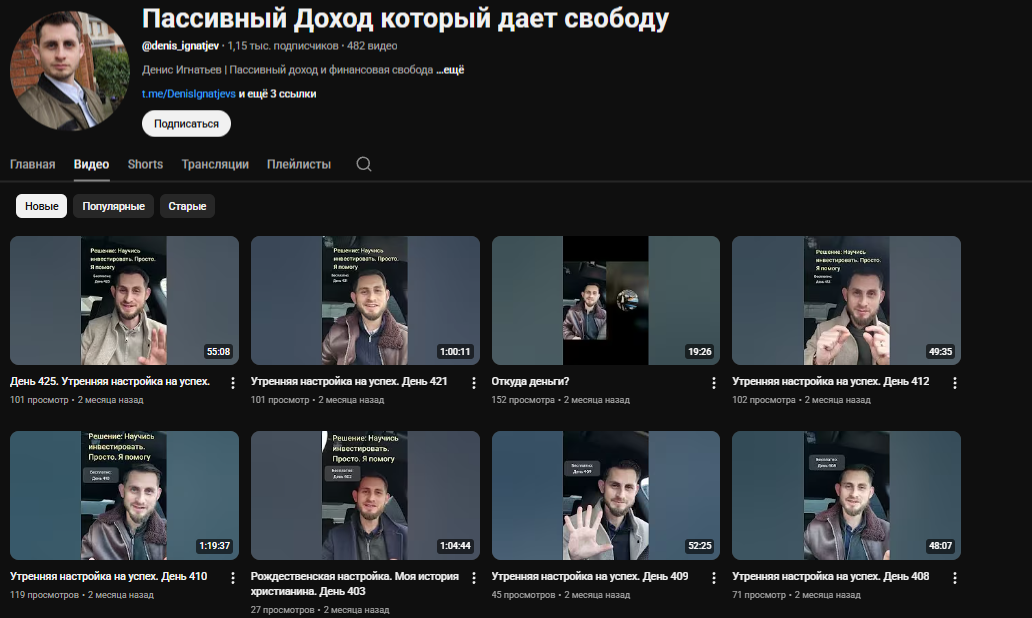Click the 1:04:44 duration badge

[455, 546]
